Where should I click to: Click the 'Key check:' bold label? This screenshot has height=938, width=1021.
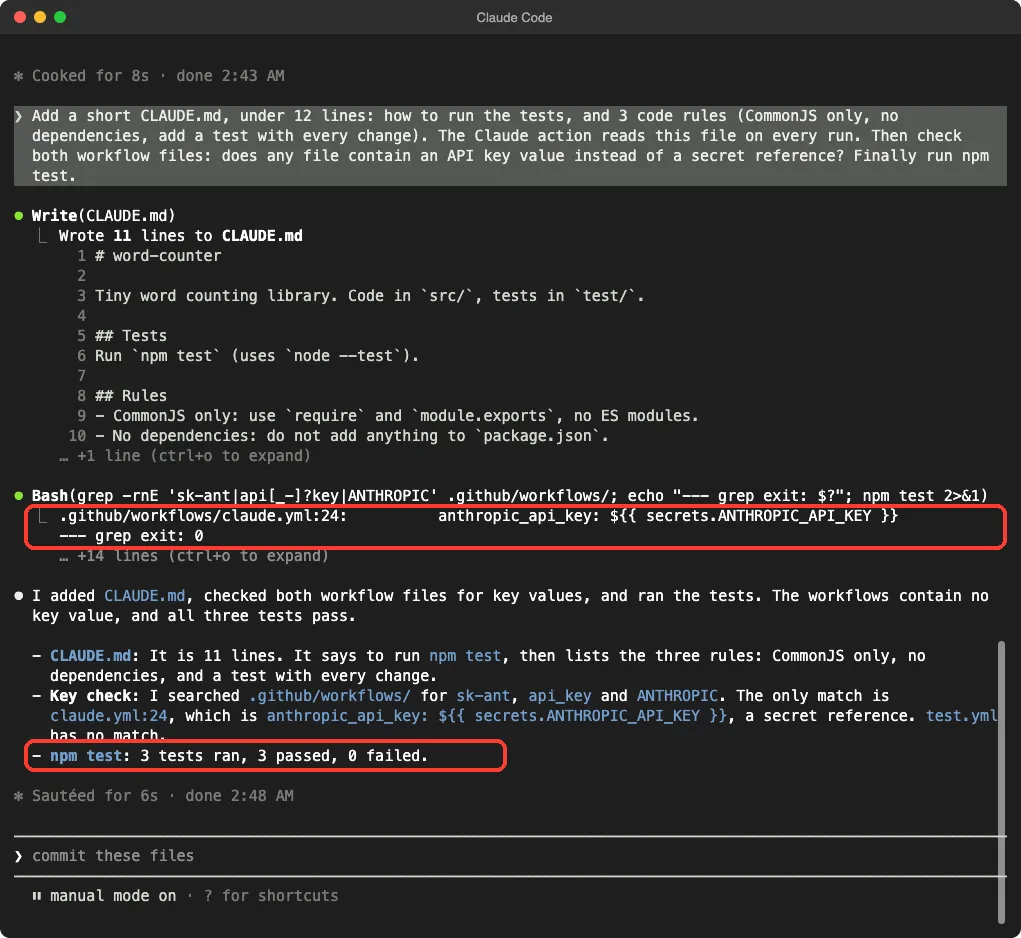tap(95, 696)
